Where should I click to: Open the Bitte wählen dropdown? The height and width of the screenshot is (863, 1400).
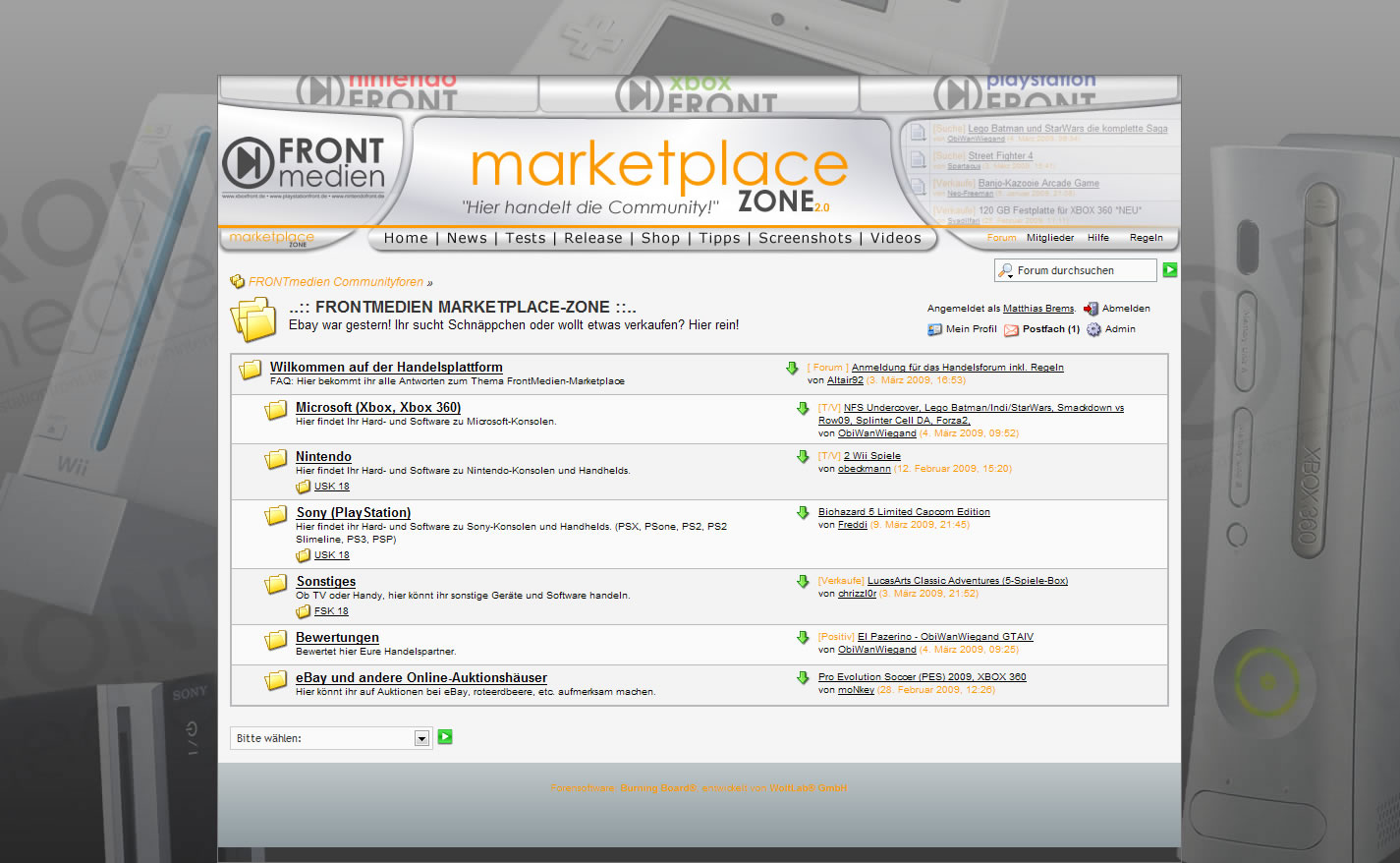click(421, 738)
